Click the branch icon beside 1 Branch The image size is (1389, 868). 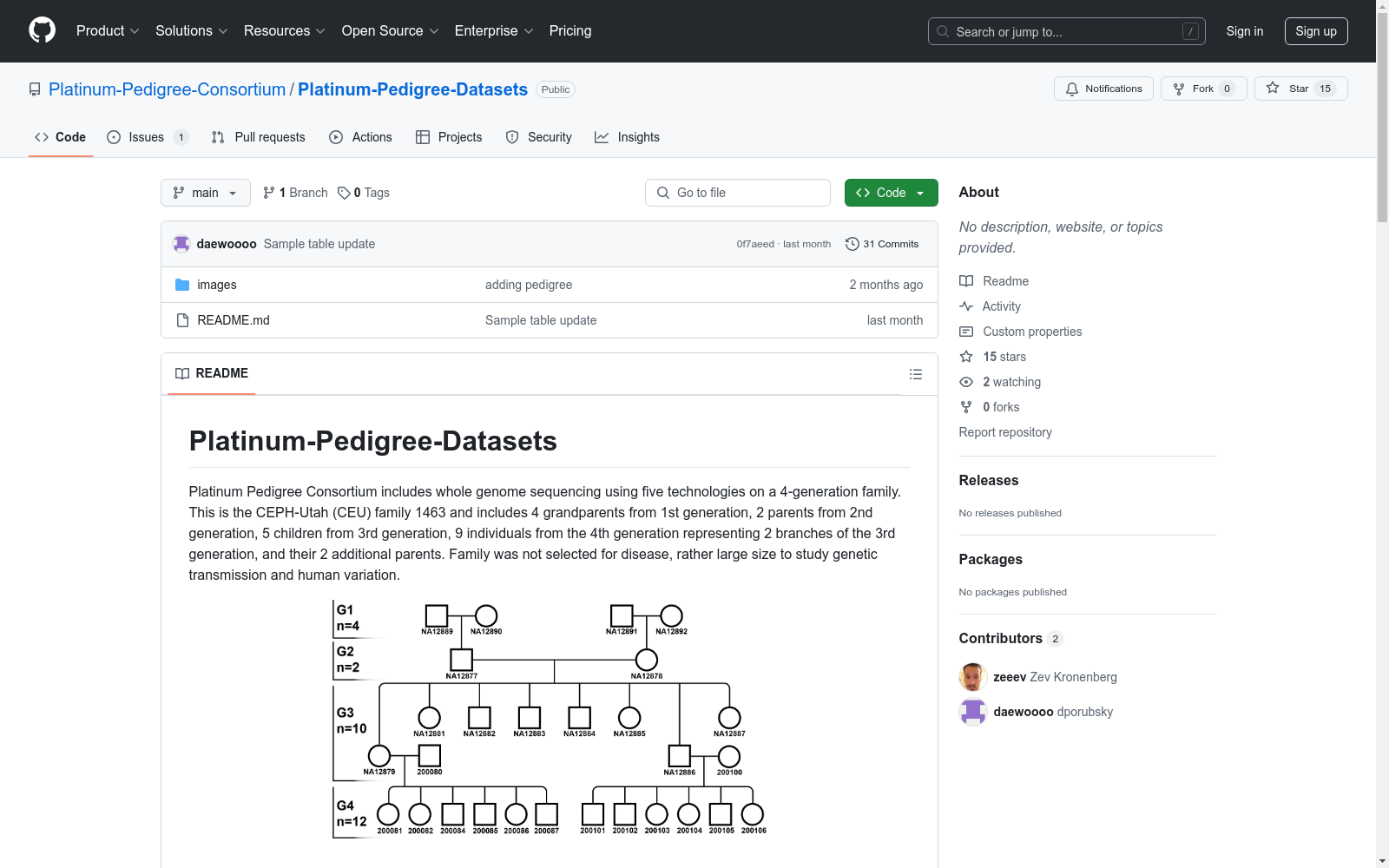[x=269, y=193]
